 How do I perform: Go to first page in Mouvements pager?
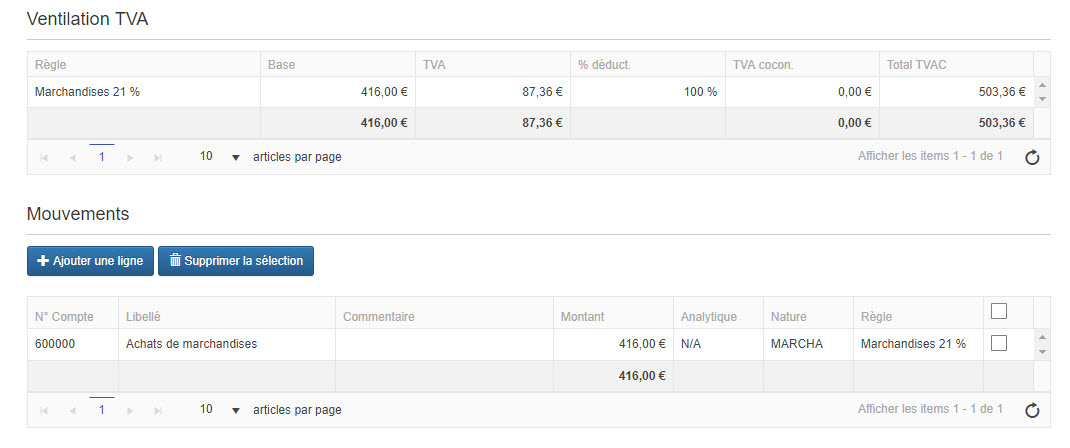(44, 410)
